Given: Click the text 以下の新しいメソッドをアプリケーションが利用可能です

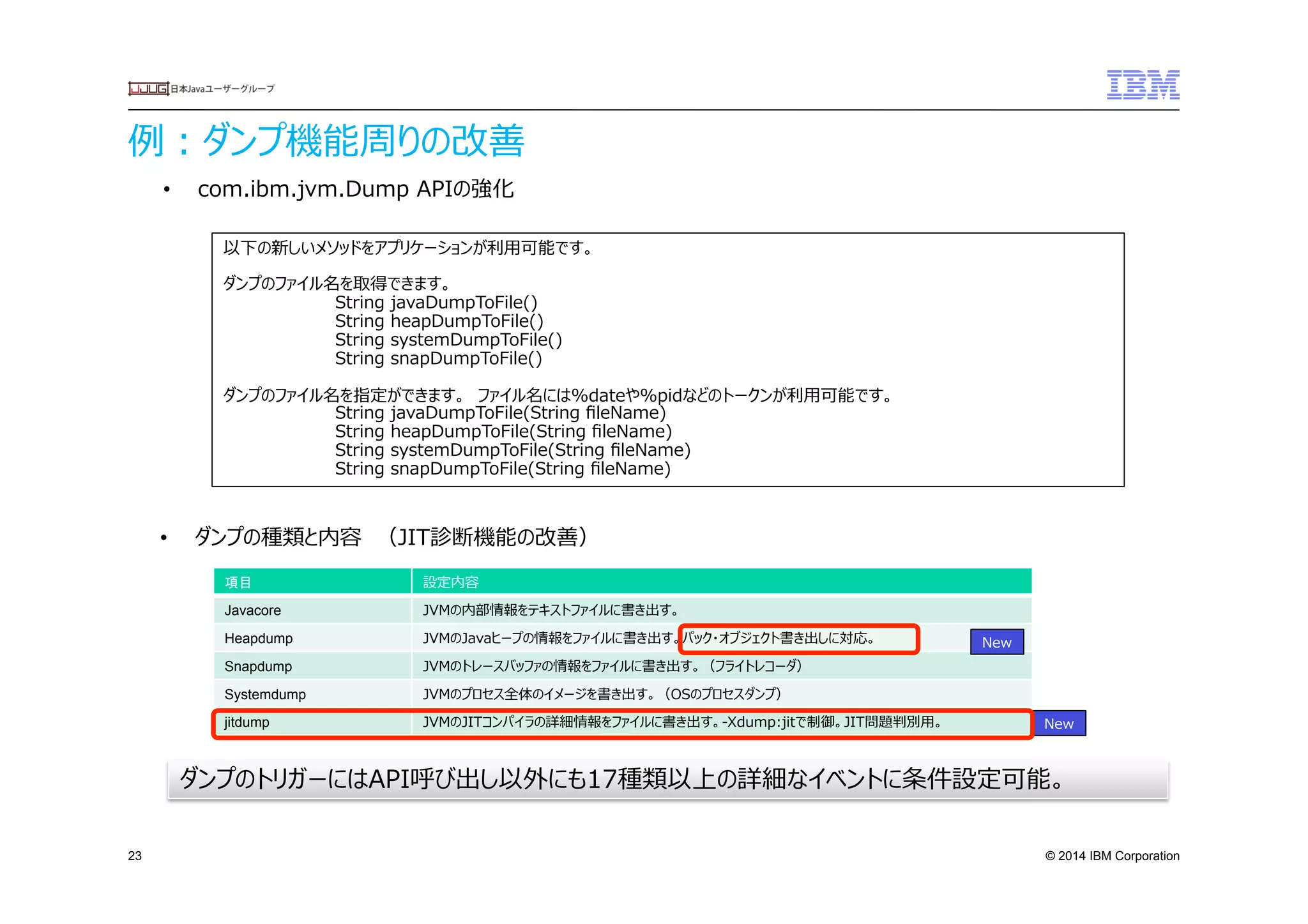Looking at the screenshot, I should point(407,247).
